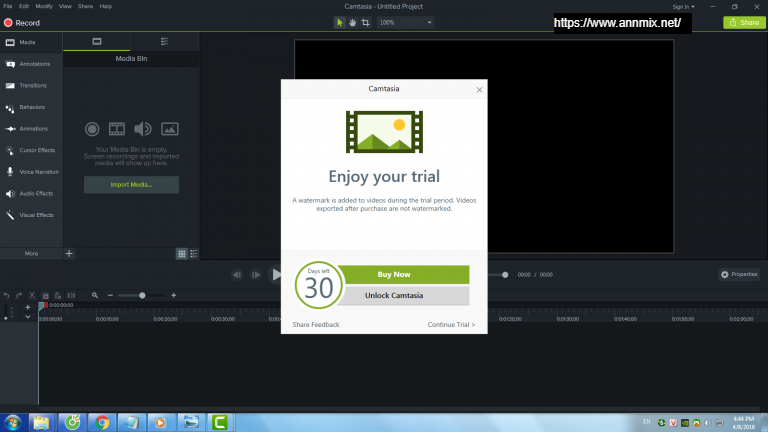Viewport: 768px width, 432px height.
Task: Switch to the Media Bin tab icon
Action: pos(97,42)
